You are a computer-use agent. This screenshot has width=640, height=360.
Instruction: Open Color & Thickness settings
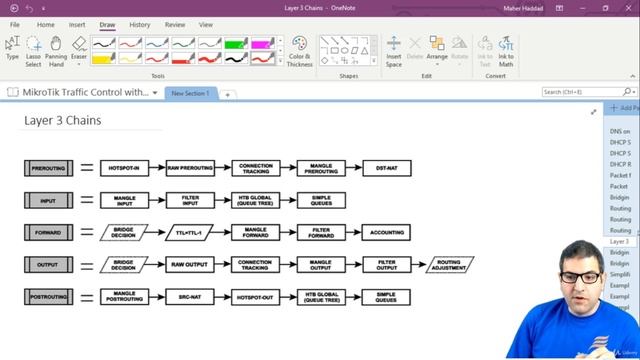click(300, 51)
